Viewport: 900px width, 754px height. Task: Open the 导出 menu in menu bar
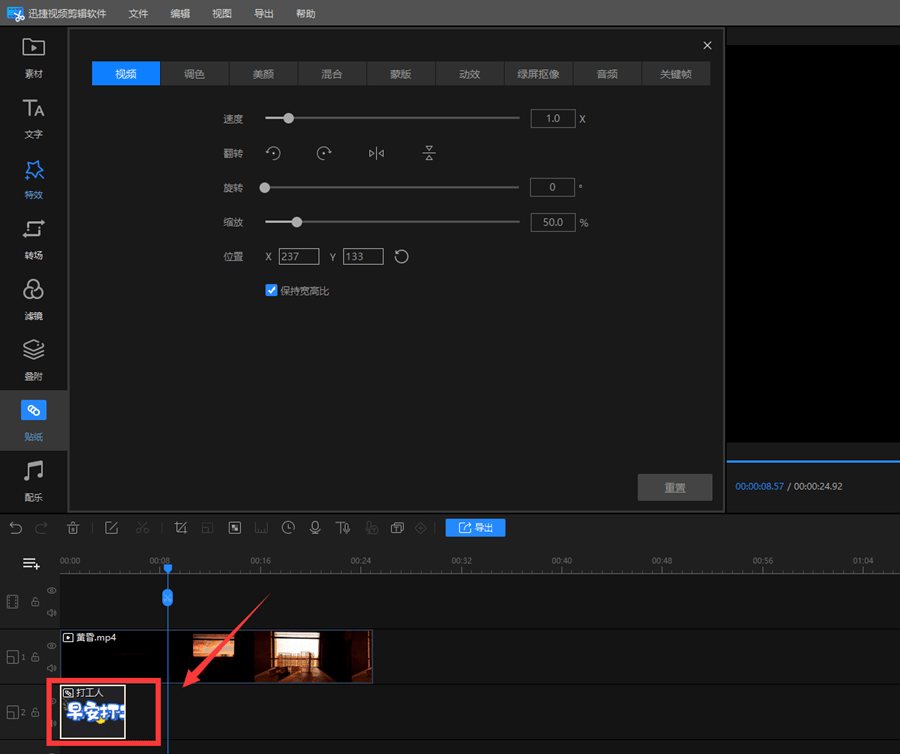point(263,13)
